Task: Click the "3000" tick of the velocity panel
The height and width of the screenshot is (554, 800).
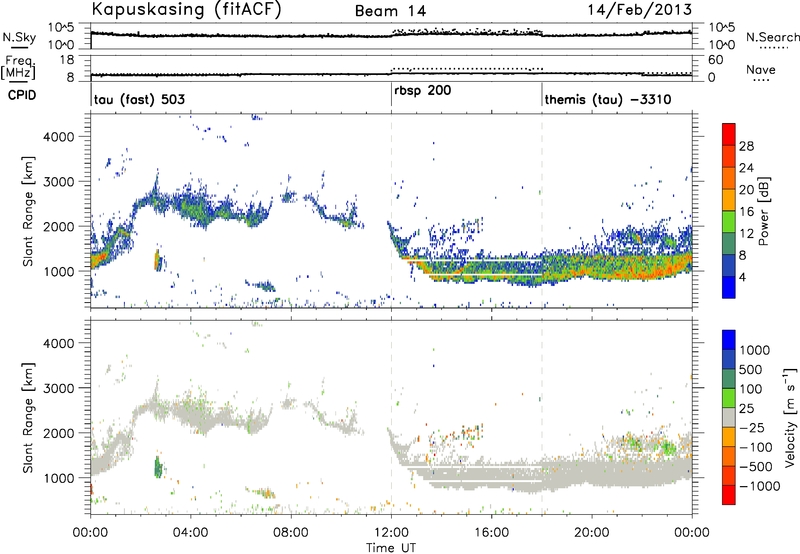Action: [58, 388]
